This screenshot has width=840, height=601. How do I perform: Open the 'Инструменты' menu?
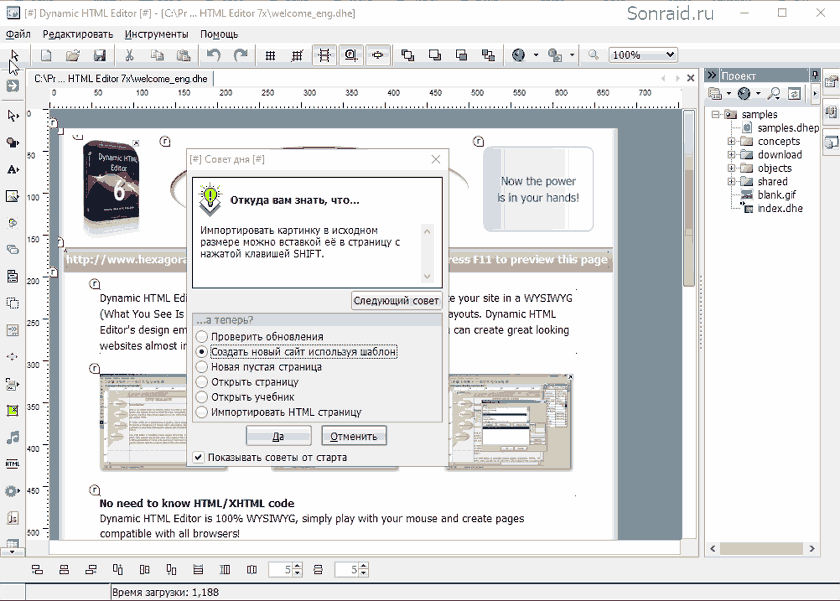[x=156, y=34]
